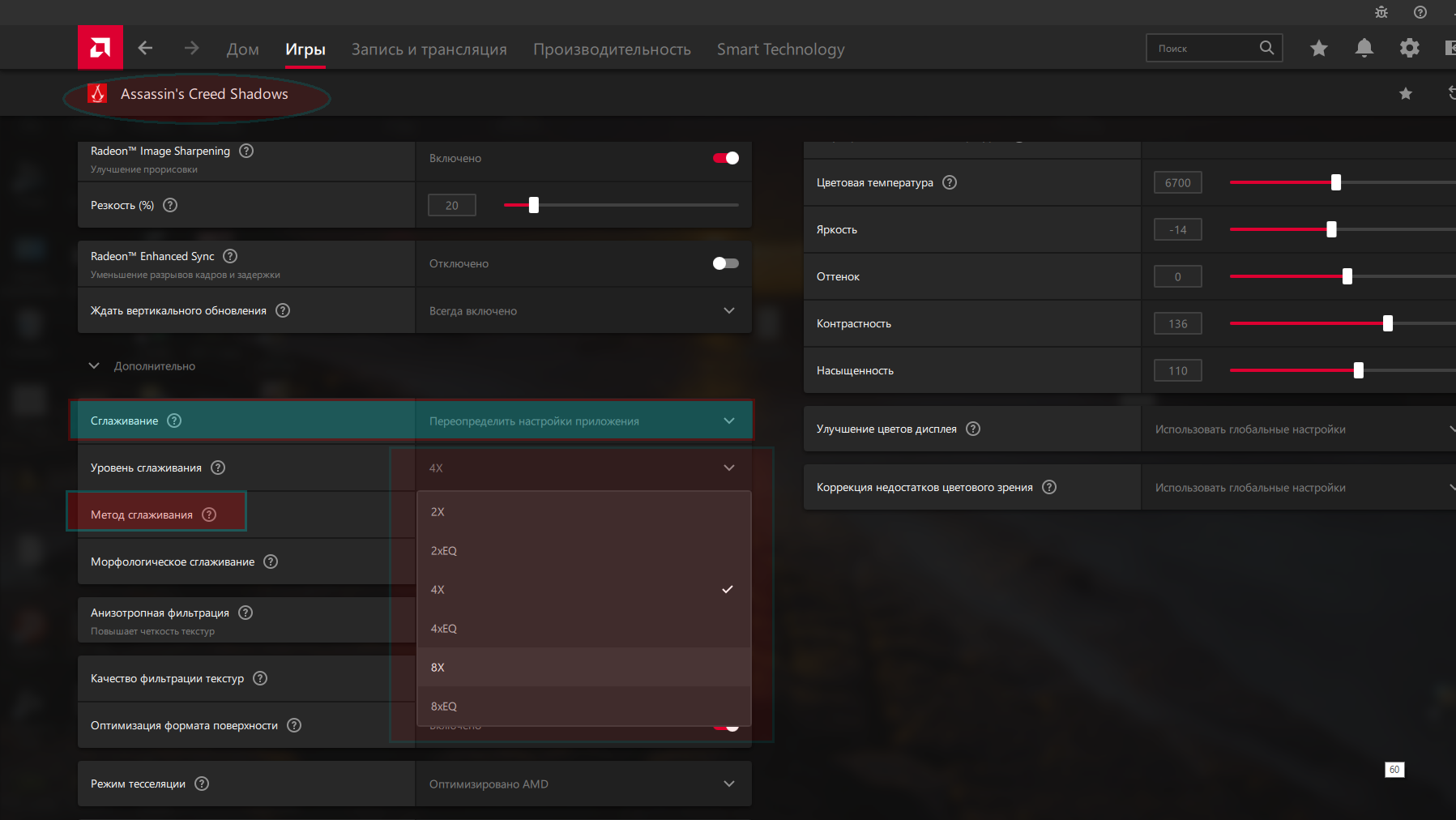The width and height of the screenshot is (1456, 820).
Task: Go back with the left arrow
Action: point(146,49)
